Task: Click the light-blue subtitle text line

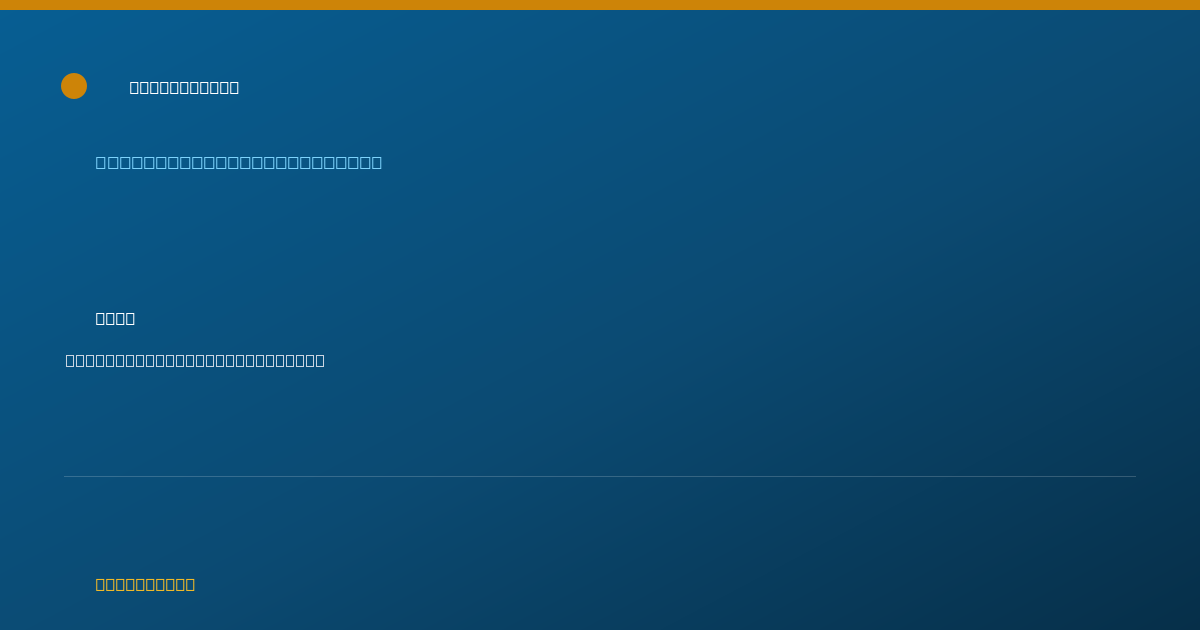Action: (239, 162)
